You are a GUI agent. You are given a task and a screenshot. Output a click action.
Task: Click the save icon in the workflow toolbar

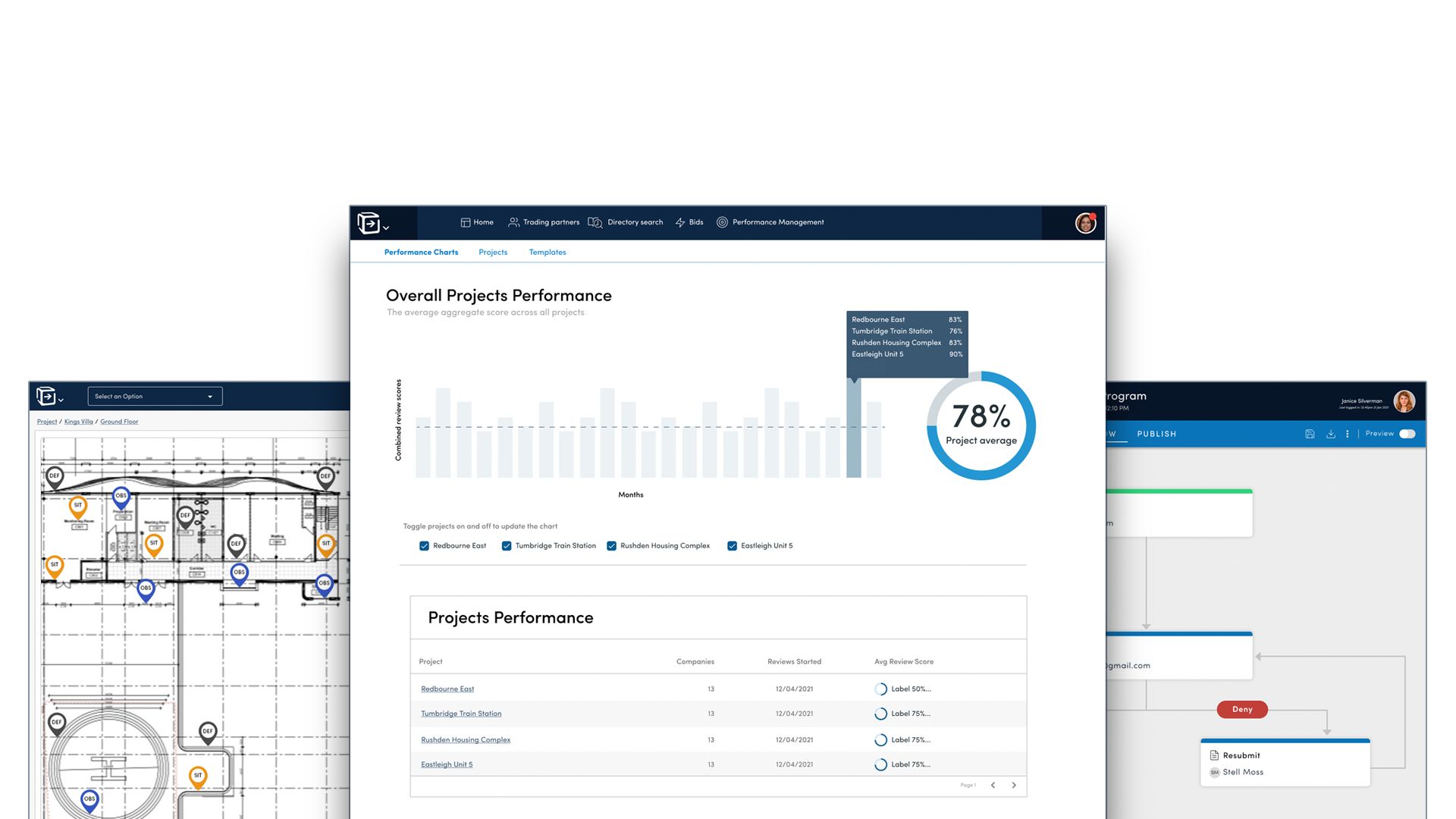(x=1310, y=435)
